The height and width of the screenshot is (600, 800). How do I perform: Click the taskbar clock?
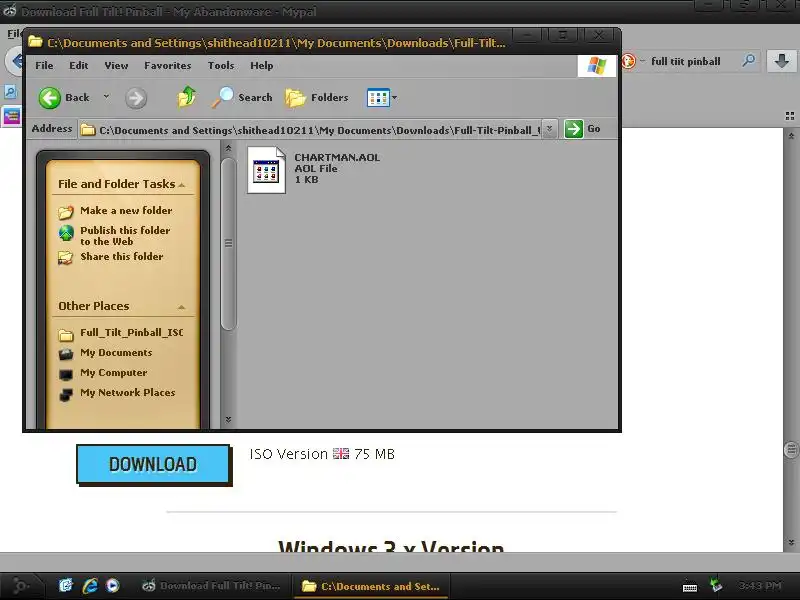point(760,585)
